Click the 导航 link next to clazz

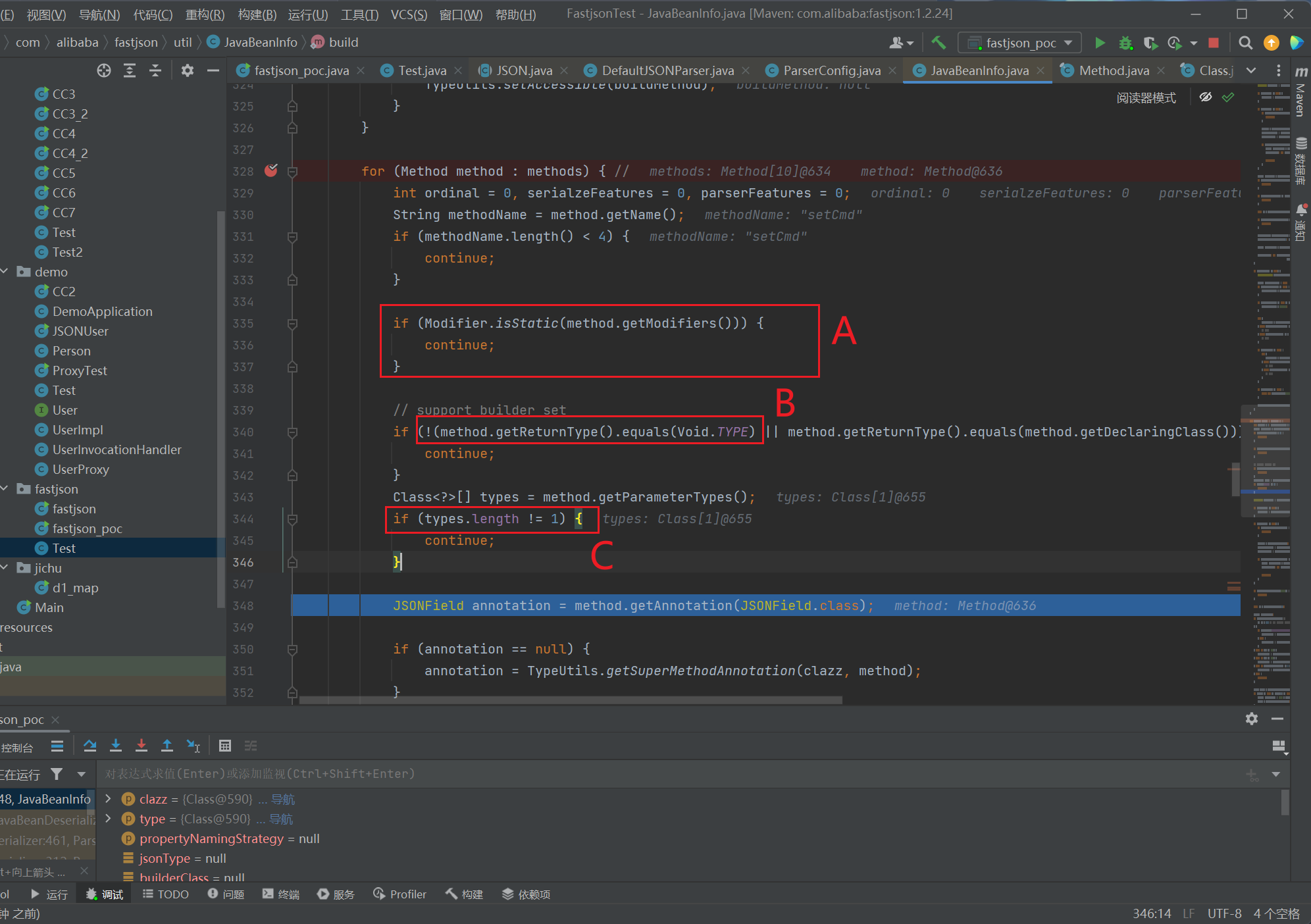click(x=283, y=799)
